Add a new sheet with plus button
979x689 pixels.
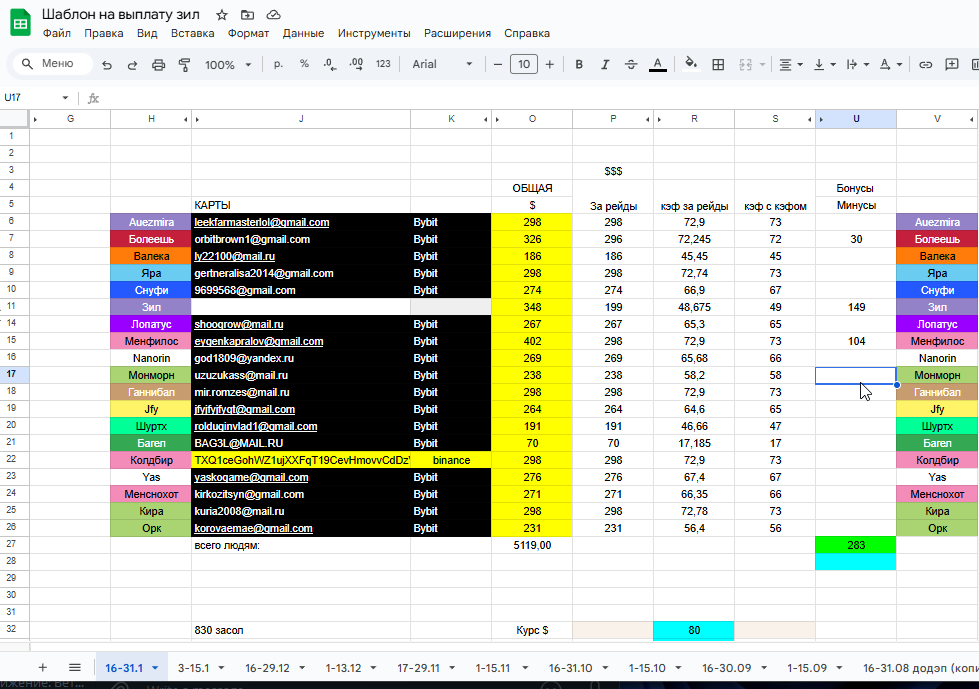coord(42,667)
